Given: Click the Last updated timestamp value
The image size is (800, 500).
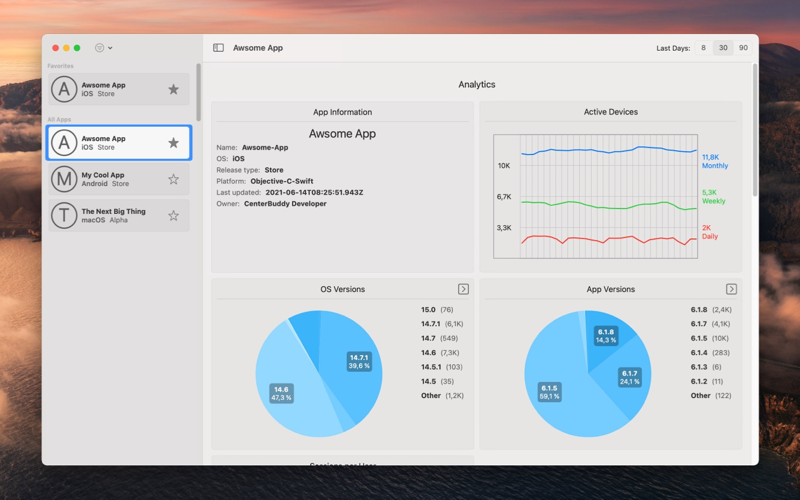Looking at the screenshot, I should (314, 192).
